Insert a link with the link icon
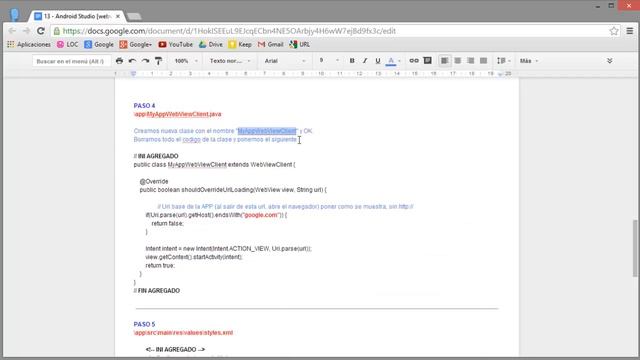 (414, 61)
